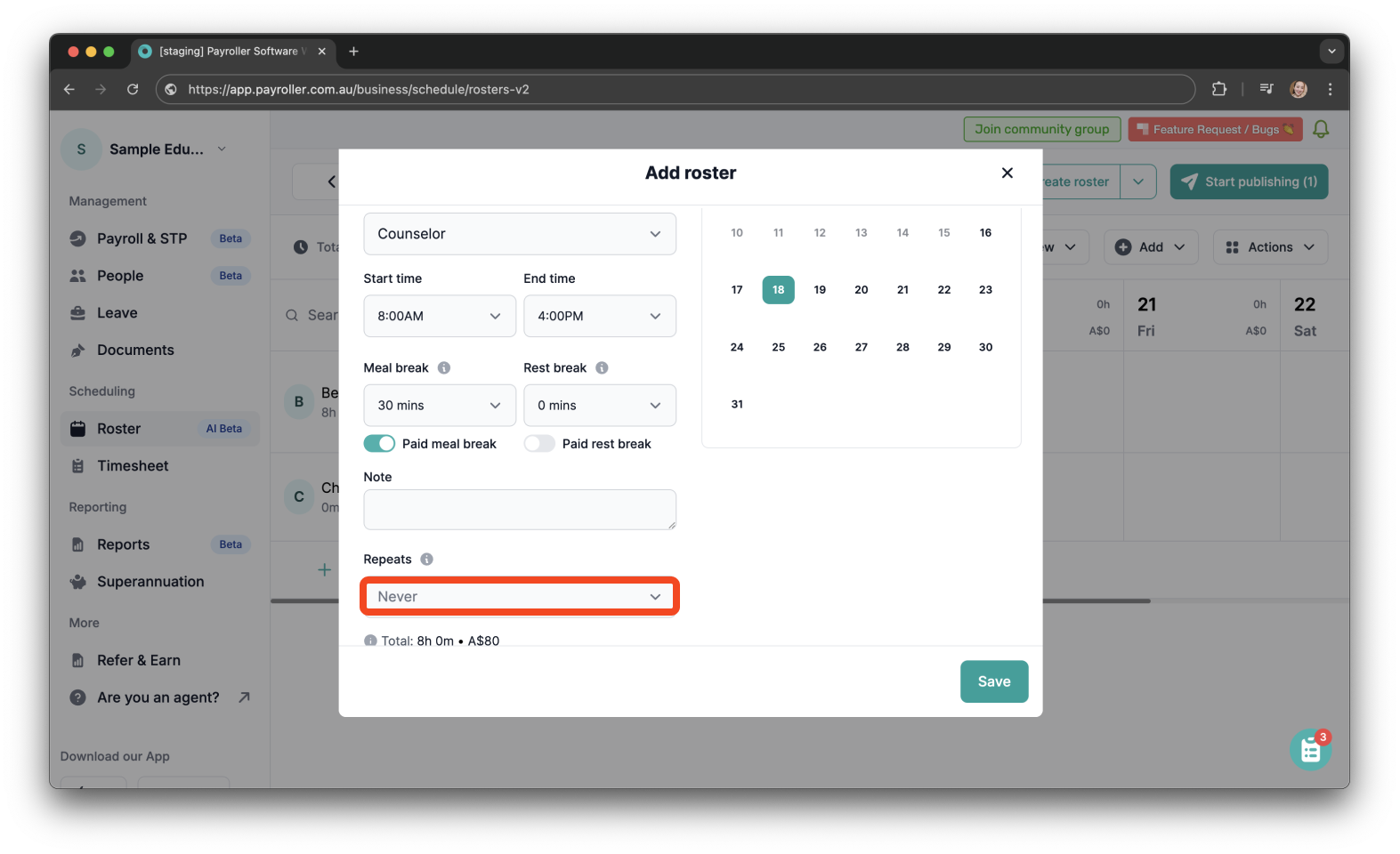Click the Rest break info icon
This screenshot has height=854, width=1400.
tap(602, 367)
